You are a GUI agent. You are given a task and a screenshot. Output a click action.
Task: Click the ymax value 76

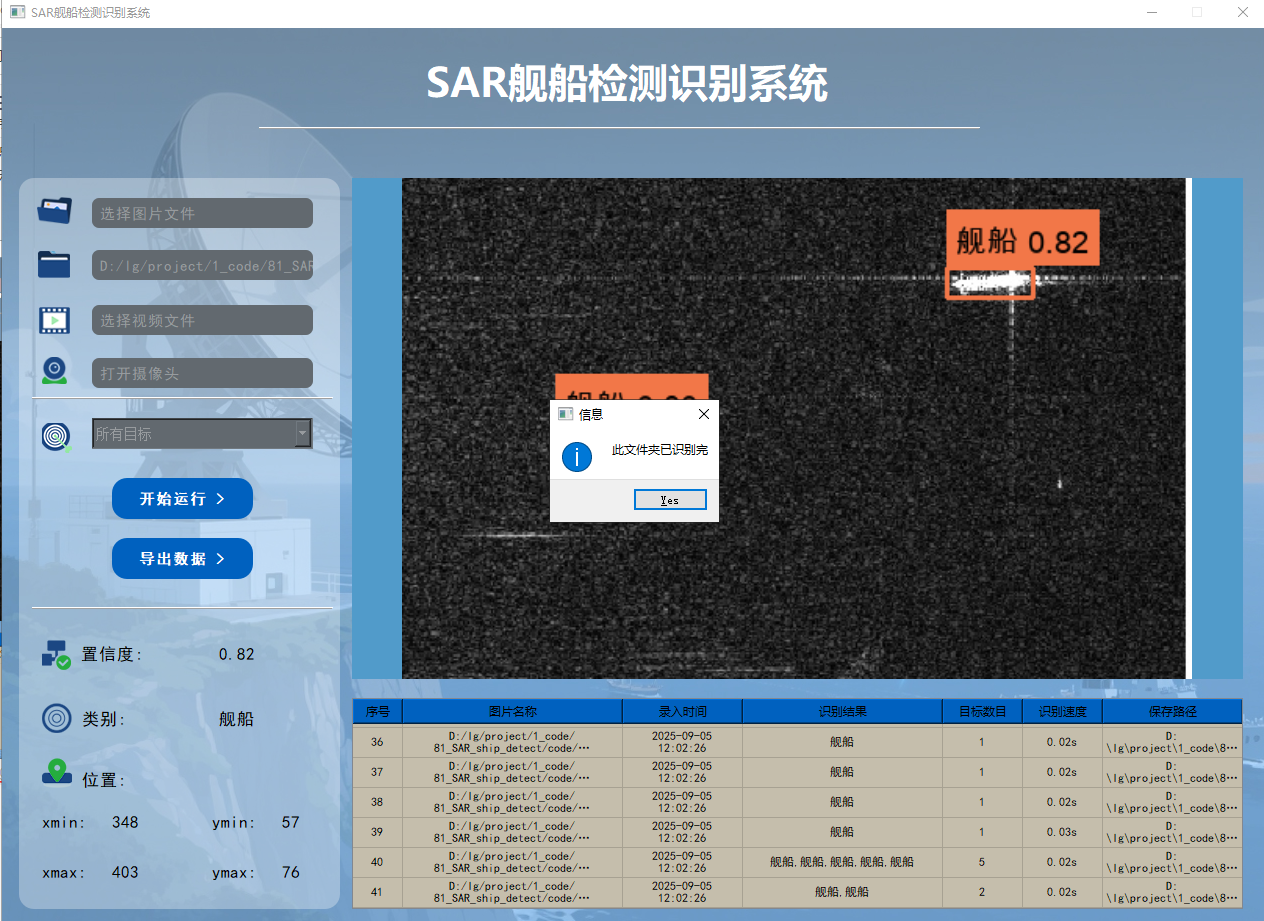290,872
